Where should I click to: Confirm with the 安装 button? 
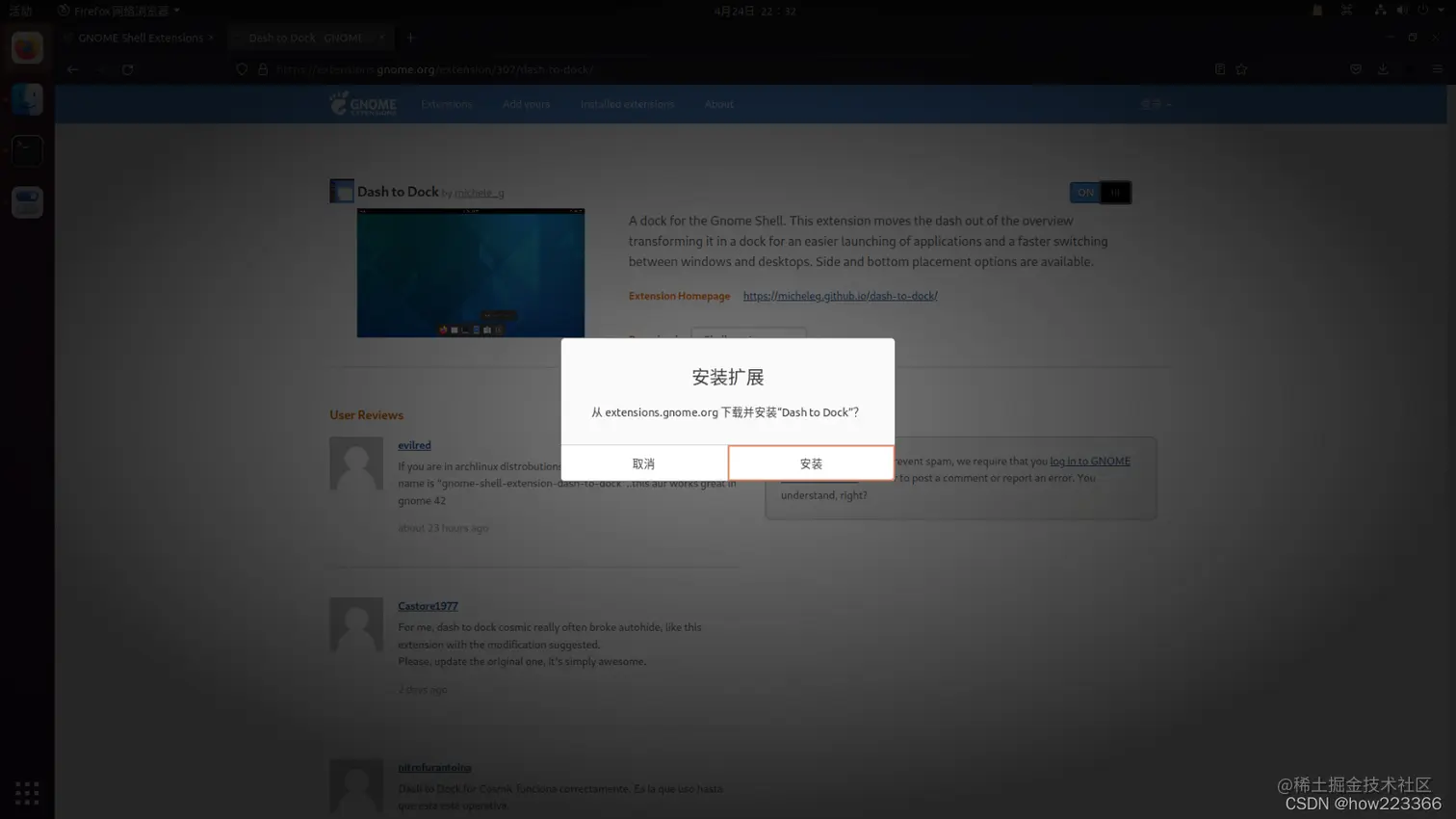[811, 463]
